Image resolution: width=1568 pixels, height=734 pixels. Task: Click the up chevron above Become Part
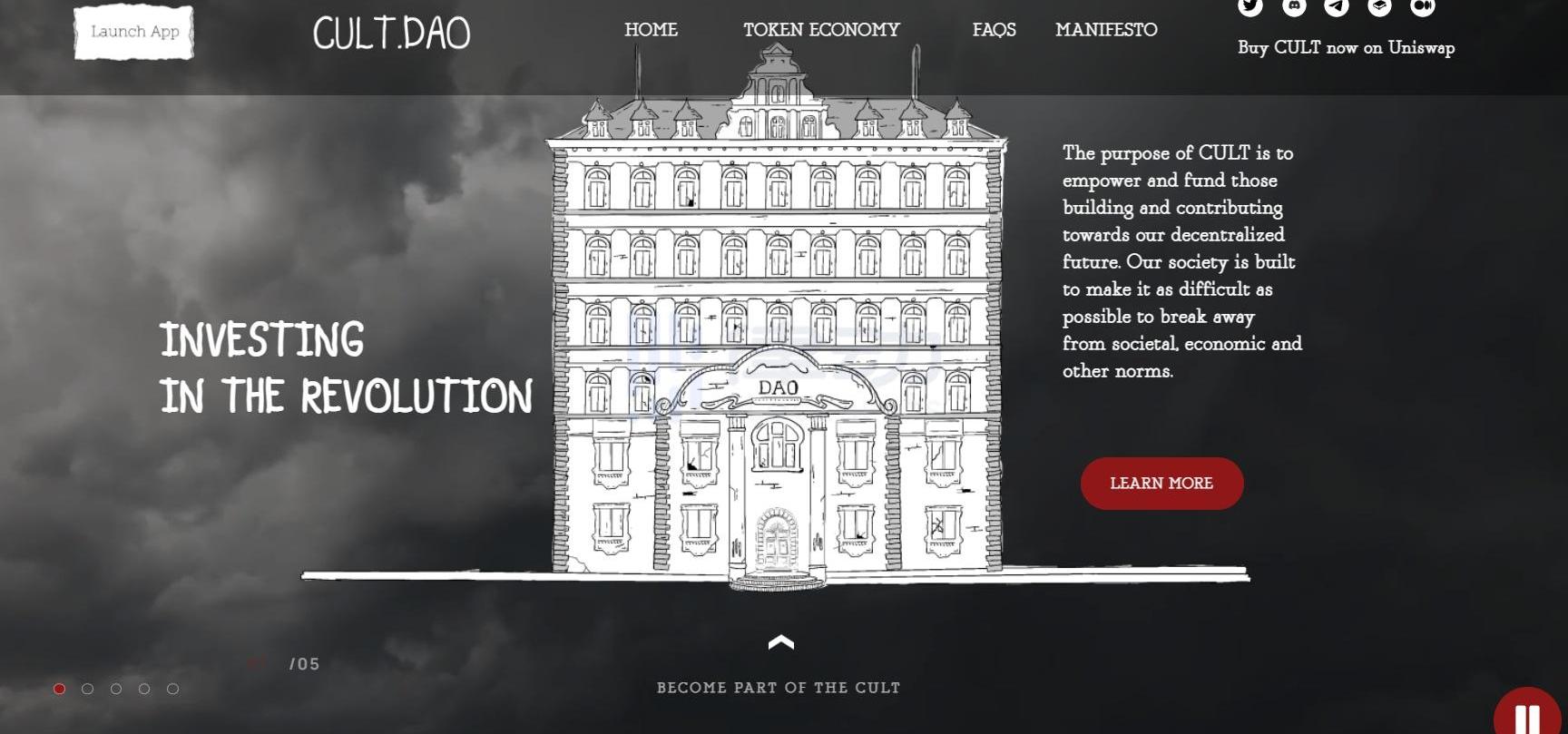click(x=780, y=642)
